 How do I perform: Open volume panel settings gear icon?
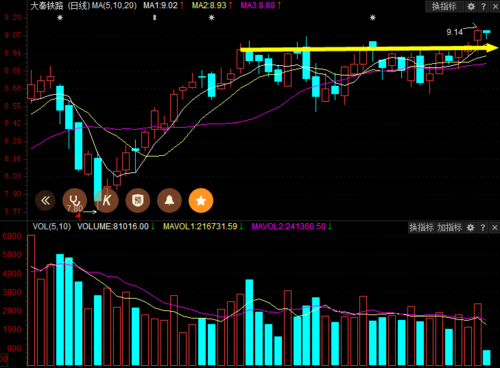click(470, 228)
